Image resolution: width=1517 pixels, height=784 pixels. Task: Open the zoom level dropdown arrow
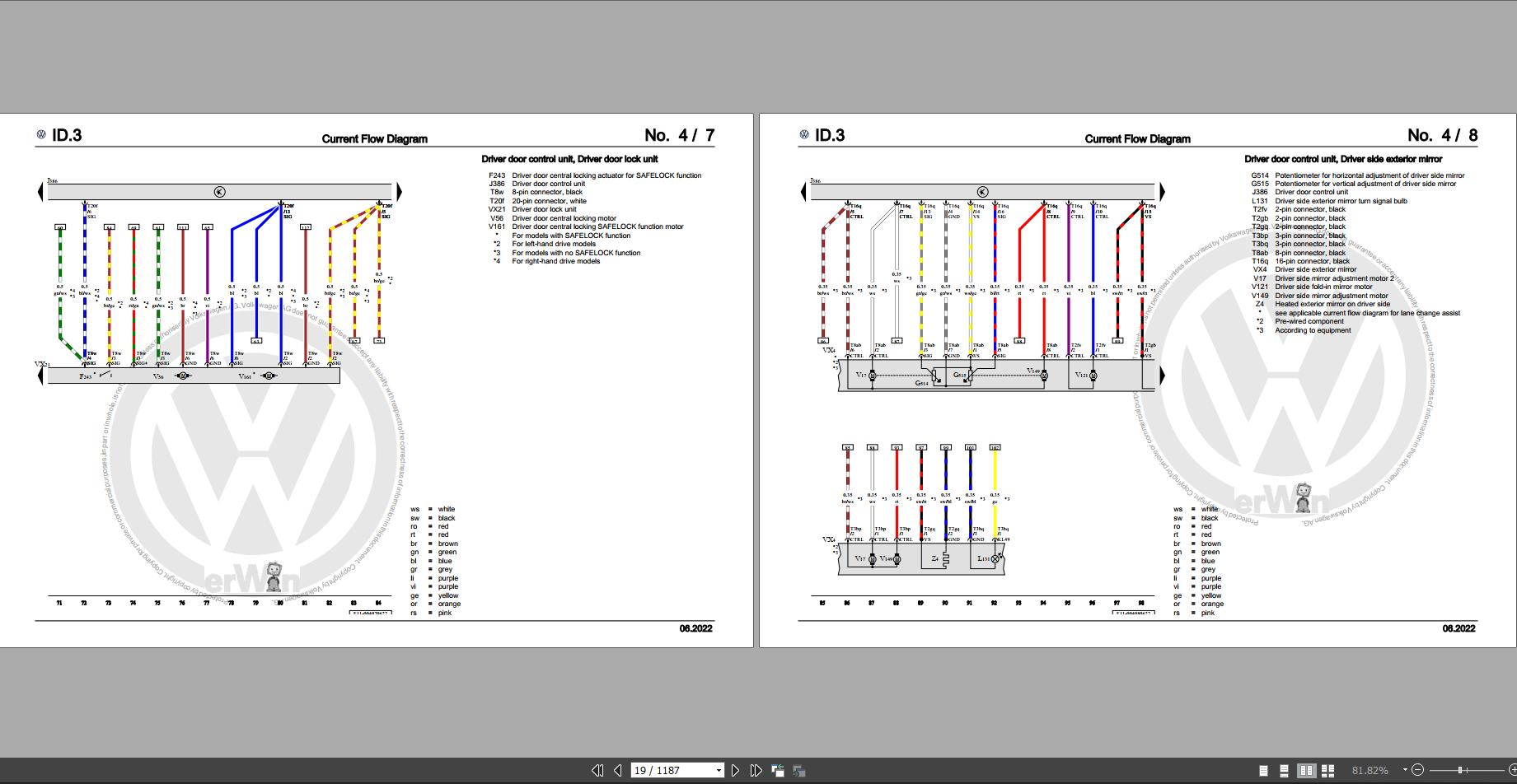(1405, 770)
